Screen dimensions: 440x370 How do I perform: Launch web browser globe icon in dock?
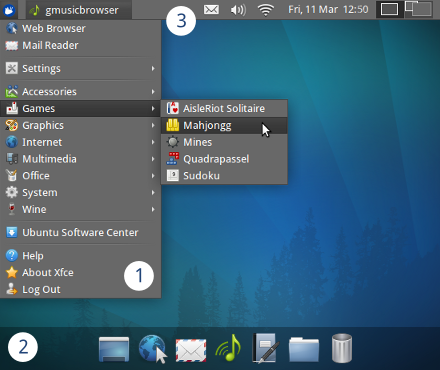(x=153, y=349)
